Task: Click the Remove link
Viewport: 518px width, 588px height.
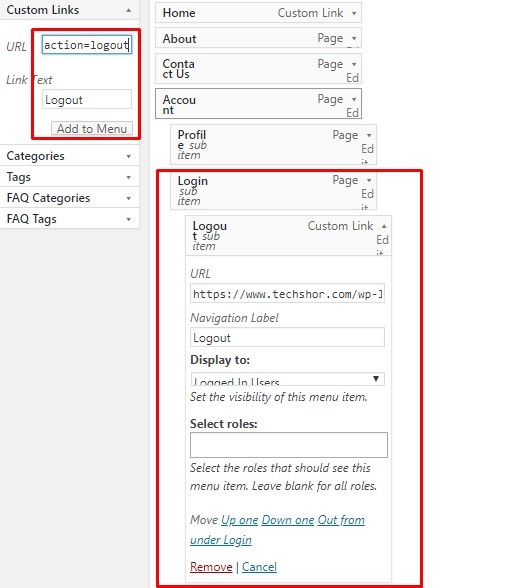Action: tap(211, 567)
